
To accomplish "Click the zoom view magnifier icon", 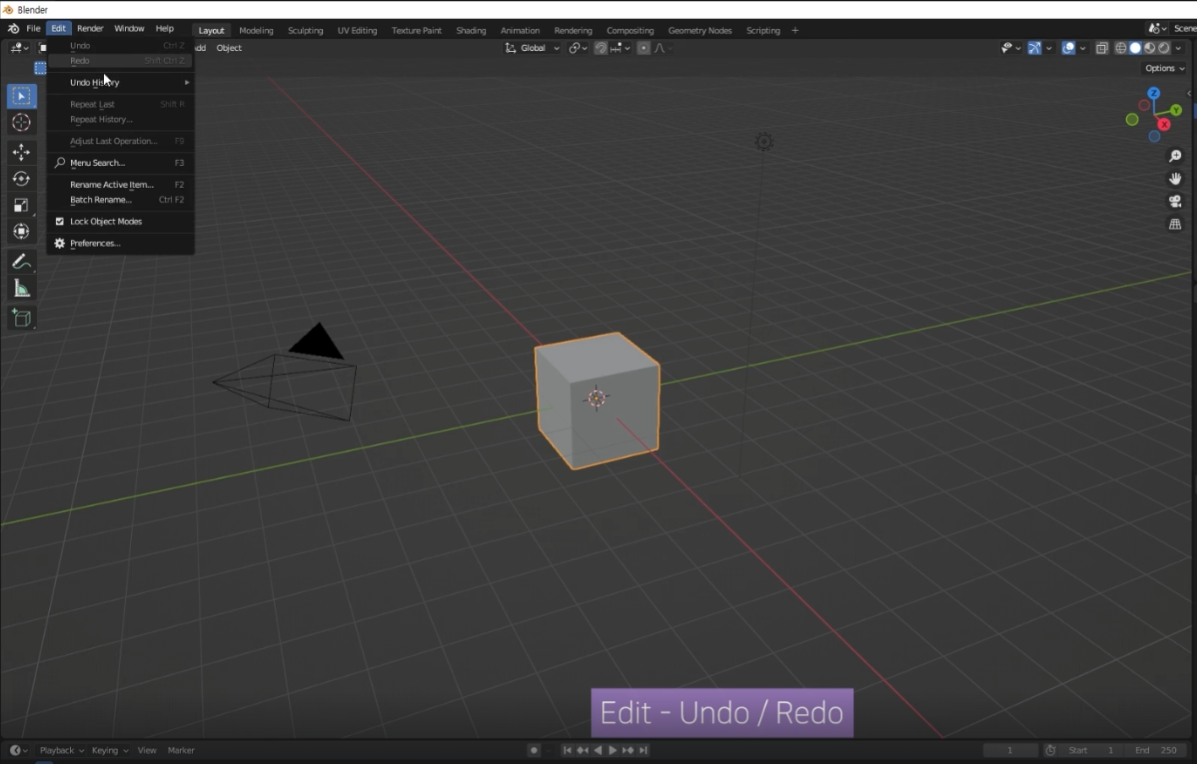I will click(1175, 156).
